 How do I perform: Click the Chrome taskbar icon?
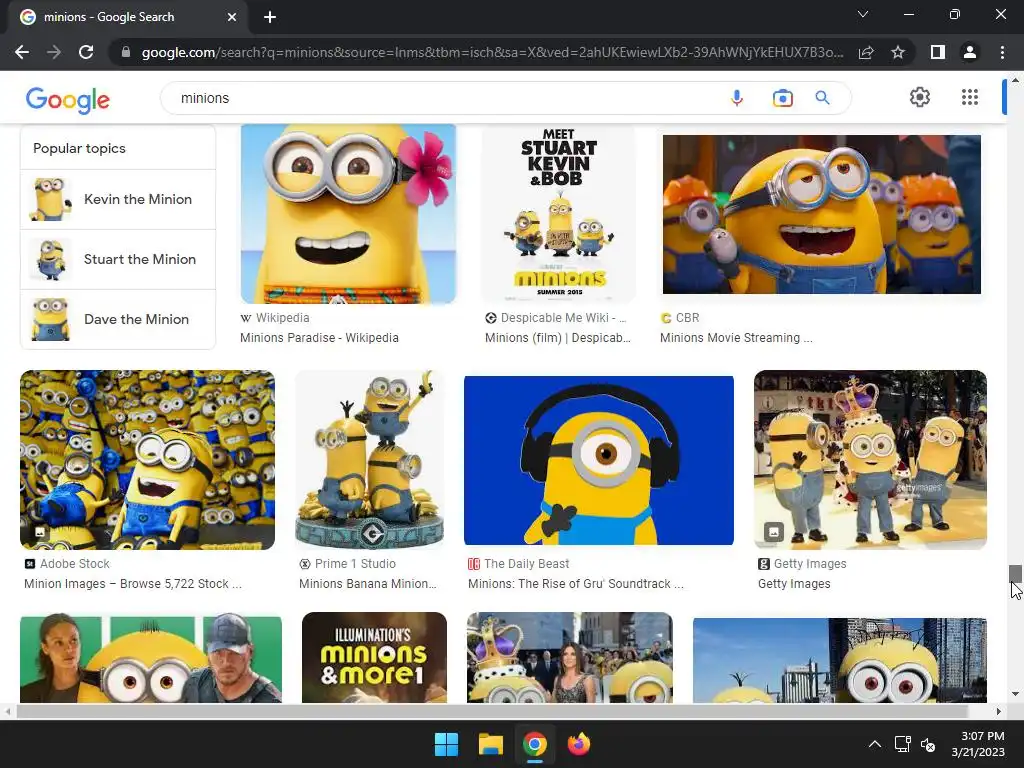(534, 744)
